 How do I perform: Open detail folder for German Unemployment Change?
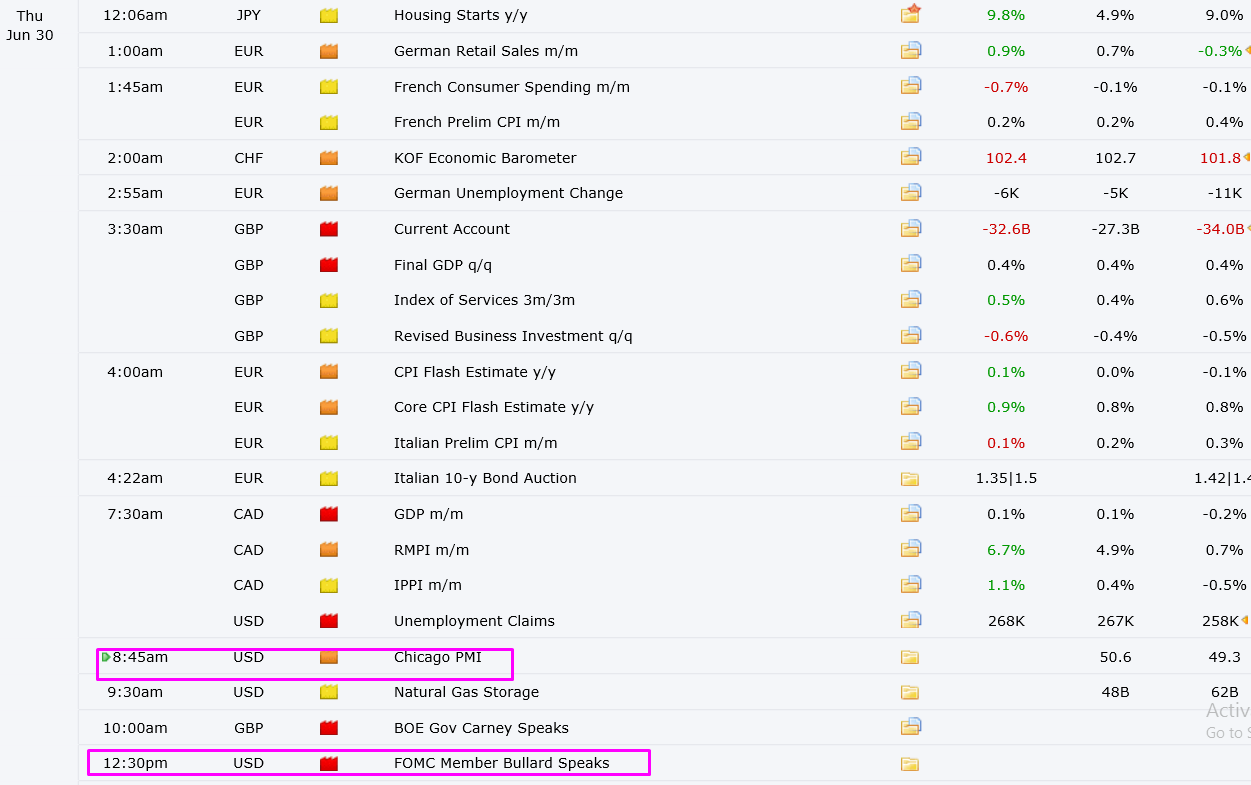pyautogui.click(x=910, y=193)
